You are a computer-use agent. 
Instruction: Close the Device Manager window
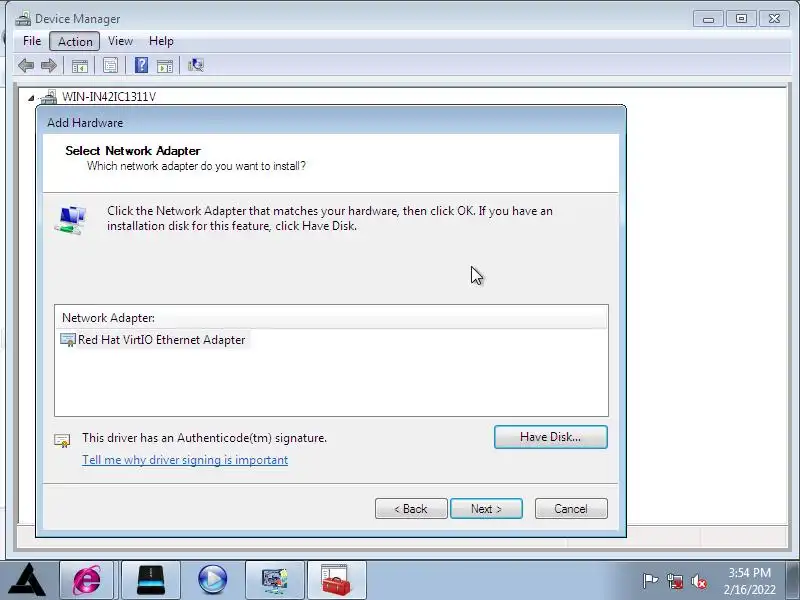point(774,19)
